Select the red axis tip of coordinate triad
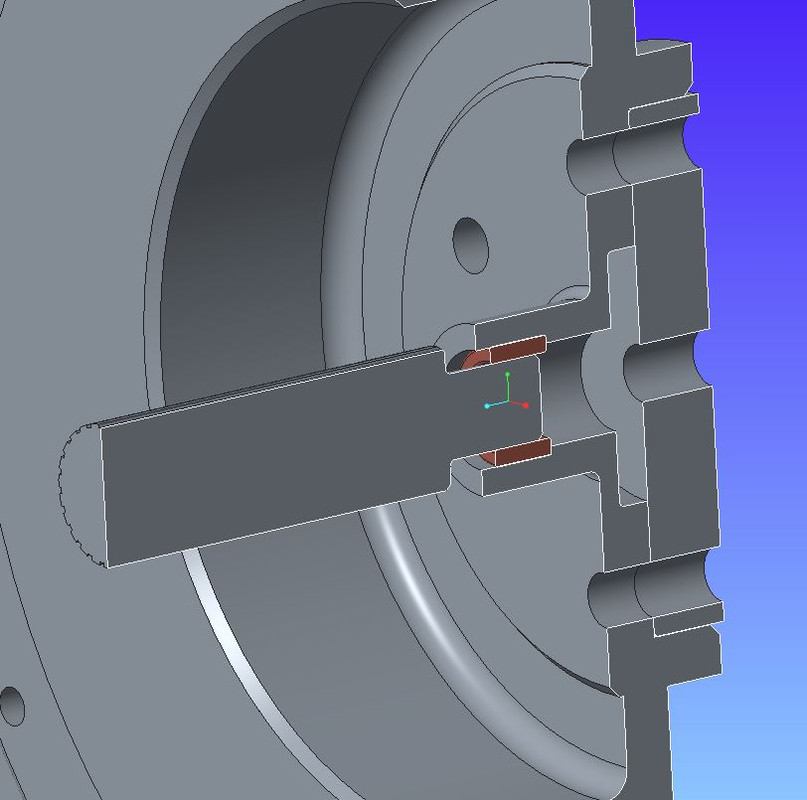Image resolution: width=807 pixels, height=800 pixels. pos(525,406)
